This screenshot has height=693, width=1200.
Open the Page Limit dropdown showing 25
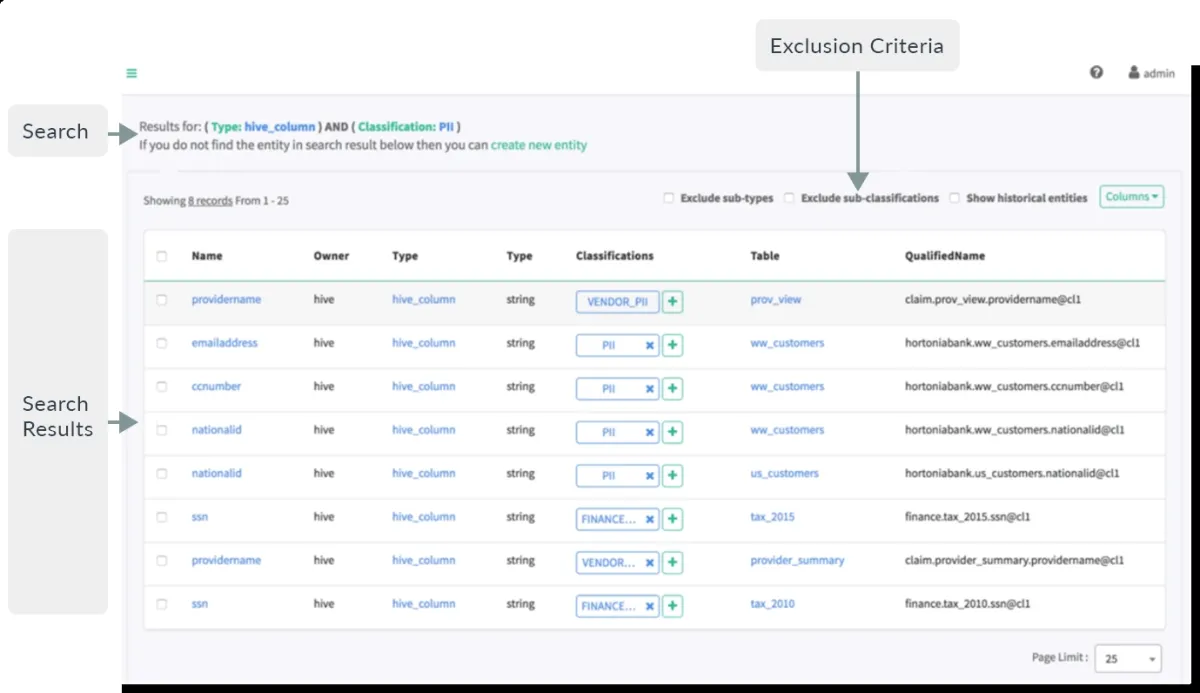tap(1128, 659)
